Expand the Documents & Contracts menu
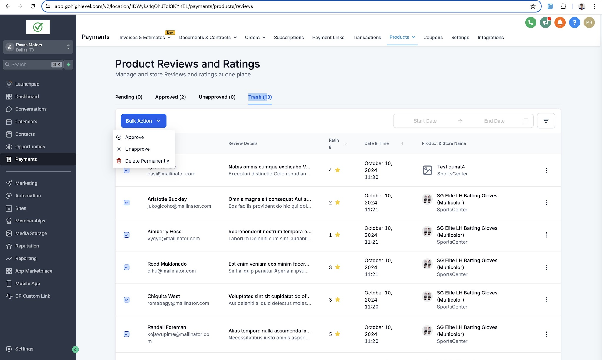 point(207,38)
